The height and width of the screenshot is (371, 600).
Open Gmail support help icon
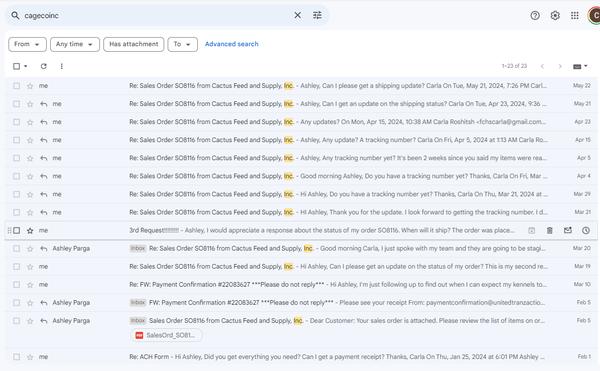pos(535,15)
